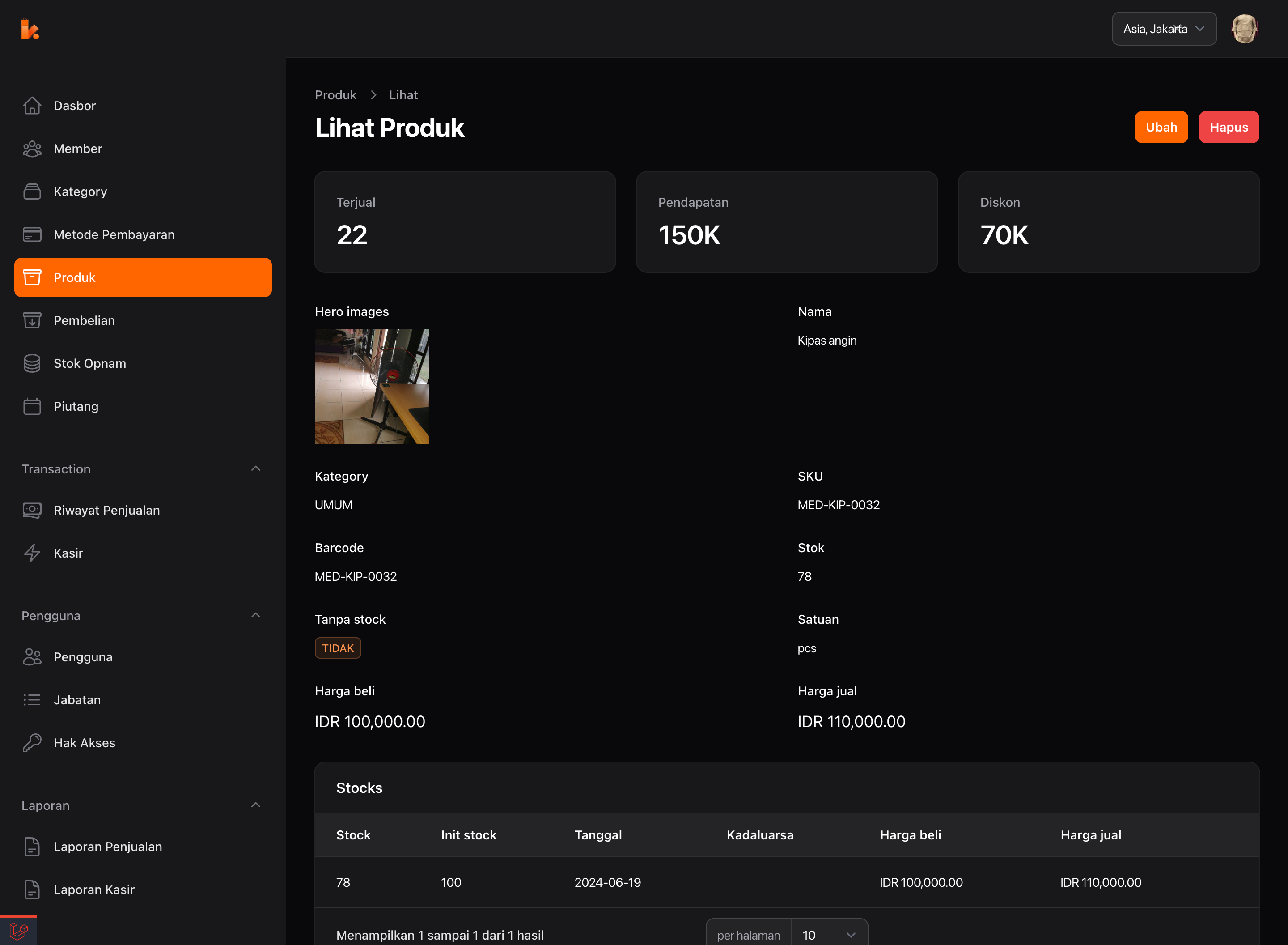Collapse the Pengguna sidebar group
1288x945 pixels.
coord(255,616)
